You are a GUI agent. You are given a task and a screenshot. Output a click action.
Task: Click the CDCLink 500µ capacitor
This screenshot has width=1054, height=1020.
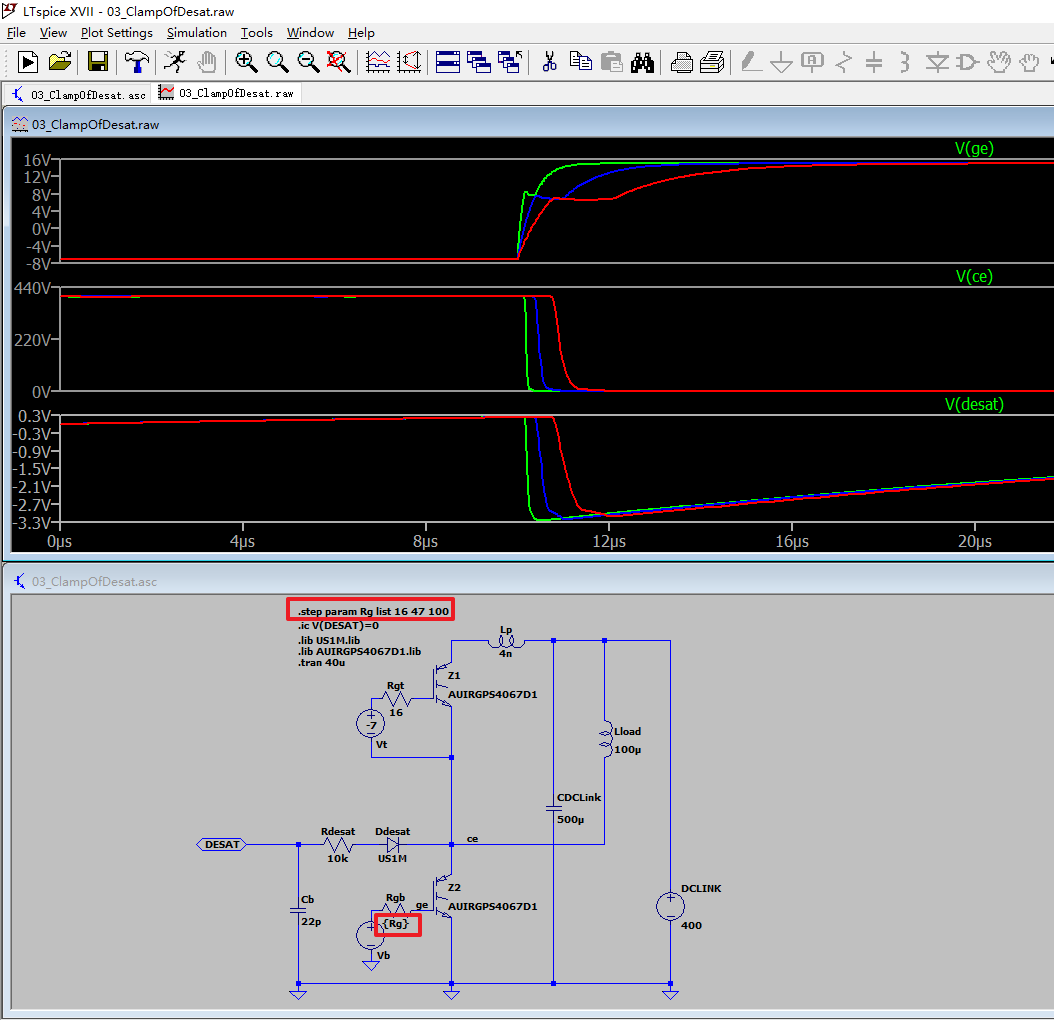[x=553, y=808]
